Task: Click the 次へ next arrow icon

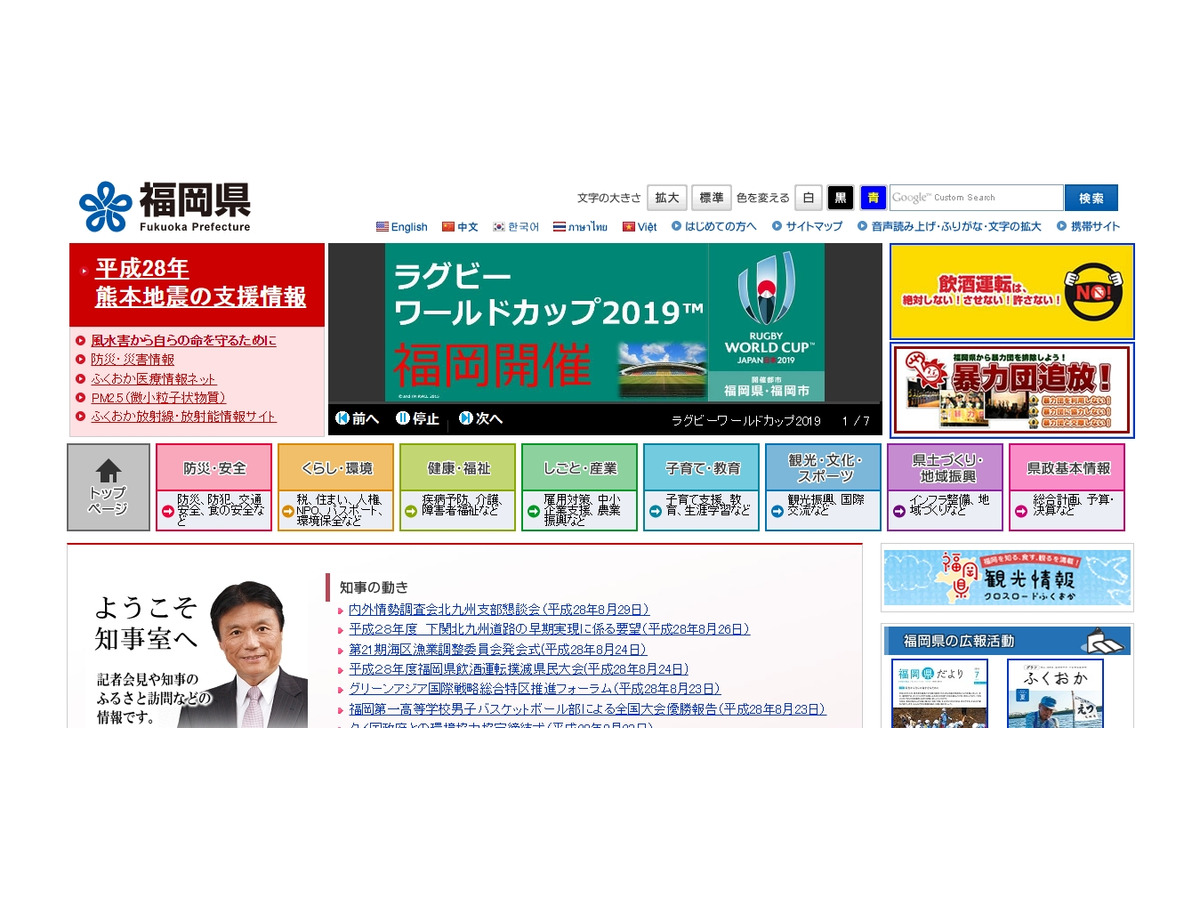Action: coord(463,419)
